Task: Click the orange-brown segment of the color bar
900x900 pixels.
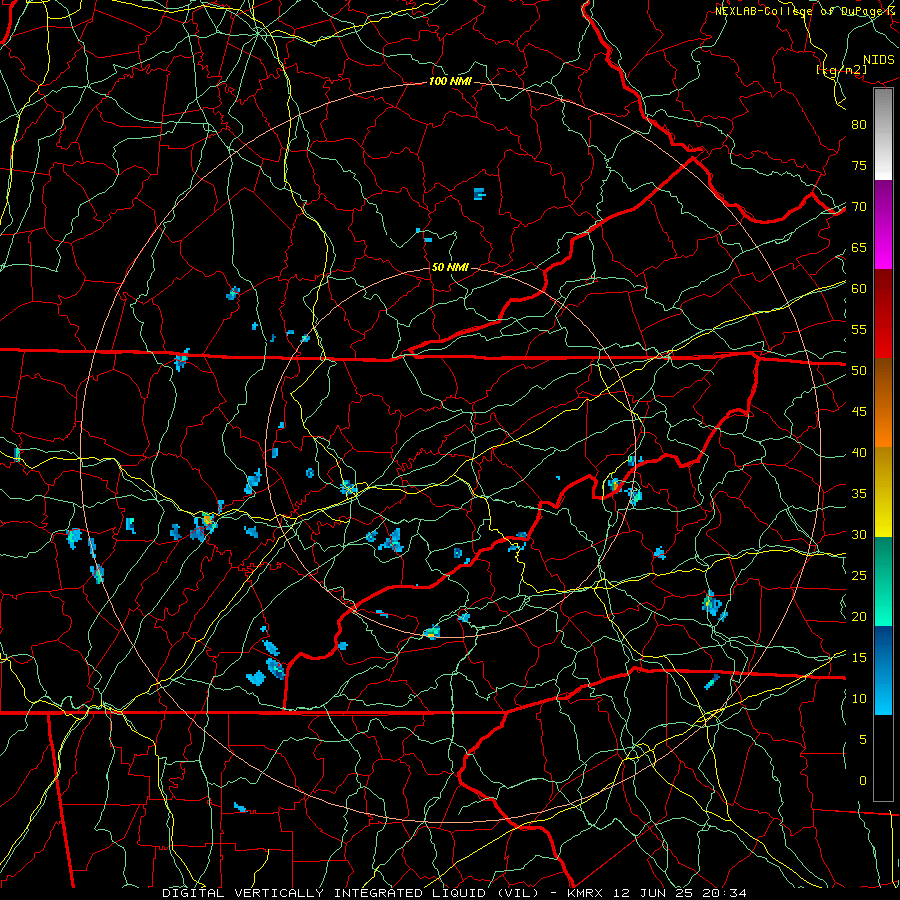Action: [883, 404]
